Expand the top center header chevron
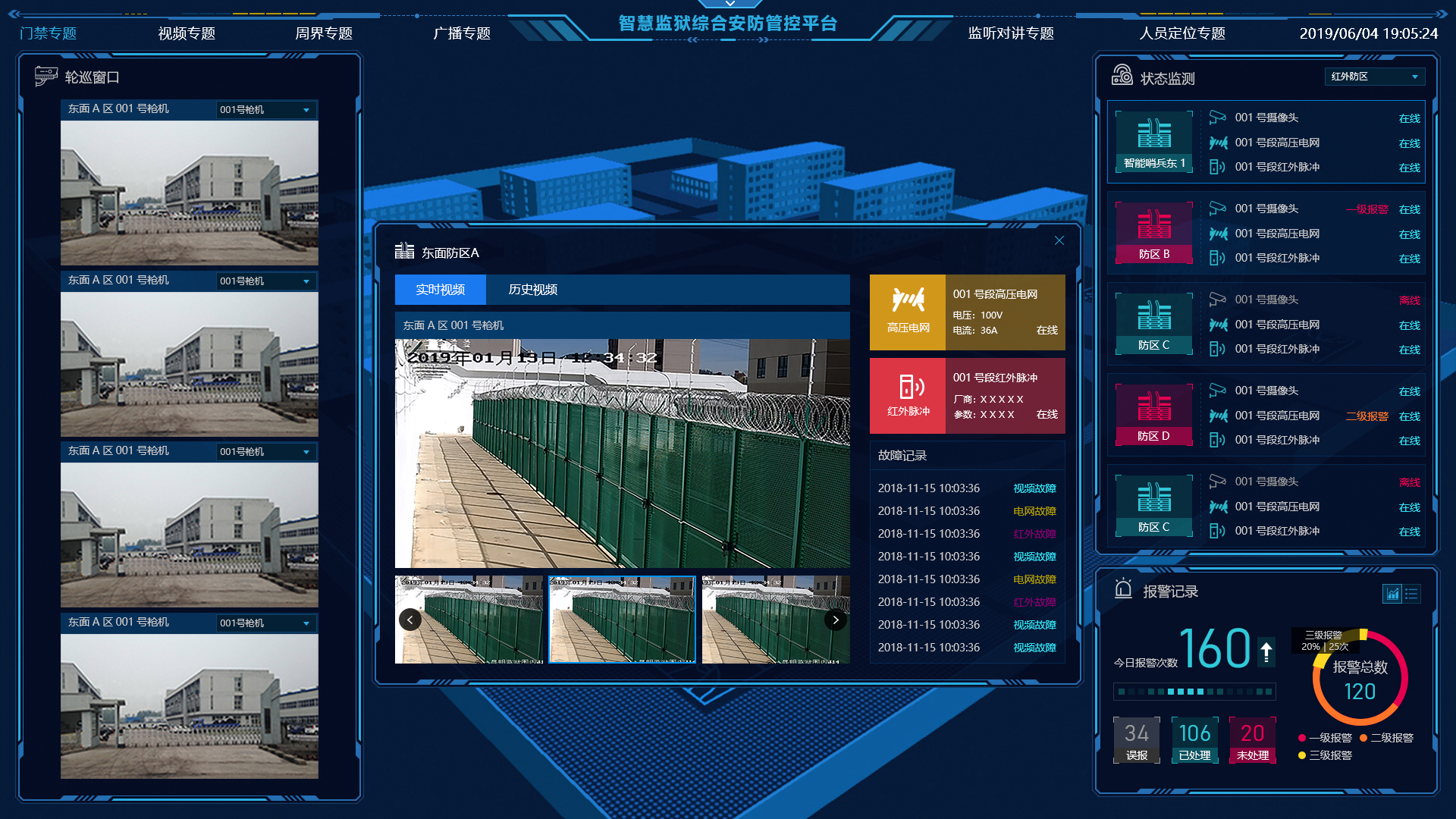The height and width of the screenshot is (819, 1456). click(730, 5)
